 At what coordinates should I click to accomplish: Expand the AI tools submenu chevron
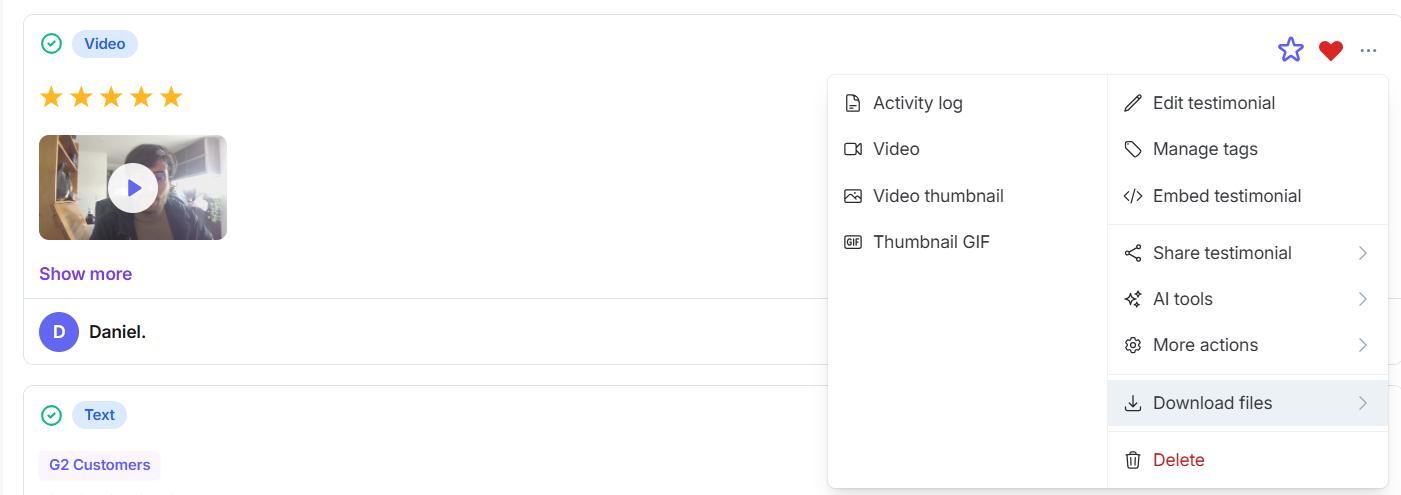click(1363, 299)
